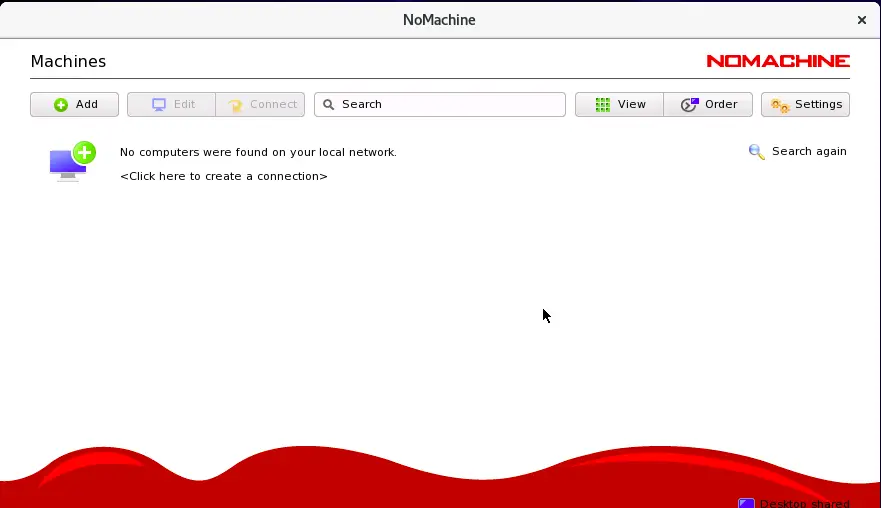Screen dimensions: 881x508
Task: Click the Search again magnifier icon
Action: click(756, 152)
